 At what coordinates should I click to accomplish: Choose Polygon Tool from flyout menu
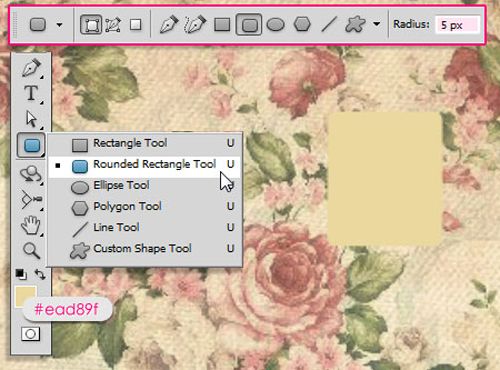click(x=145, y=207)
